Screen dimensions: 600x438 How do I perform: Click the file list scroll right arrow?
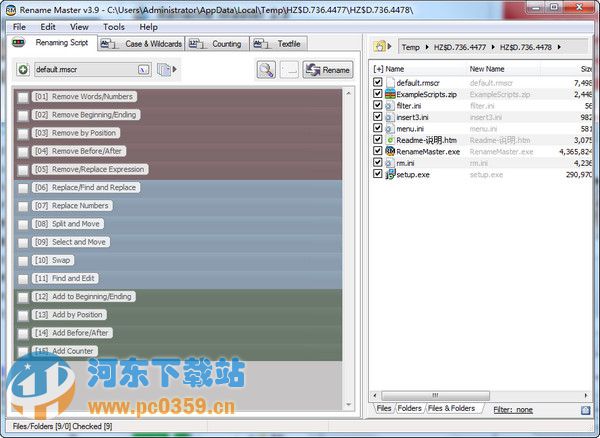tap(586, 395)
